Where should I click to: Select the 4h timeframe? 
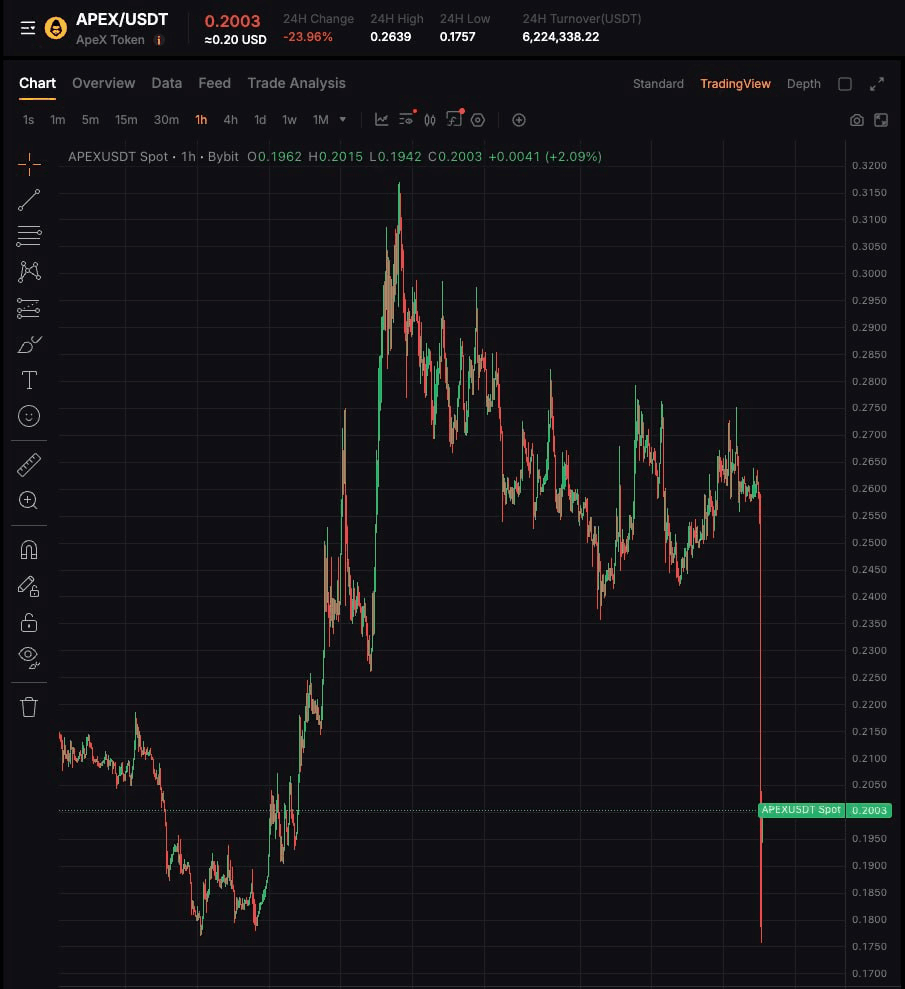pyautogui.click(x=230, y=120)
